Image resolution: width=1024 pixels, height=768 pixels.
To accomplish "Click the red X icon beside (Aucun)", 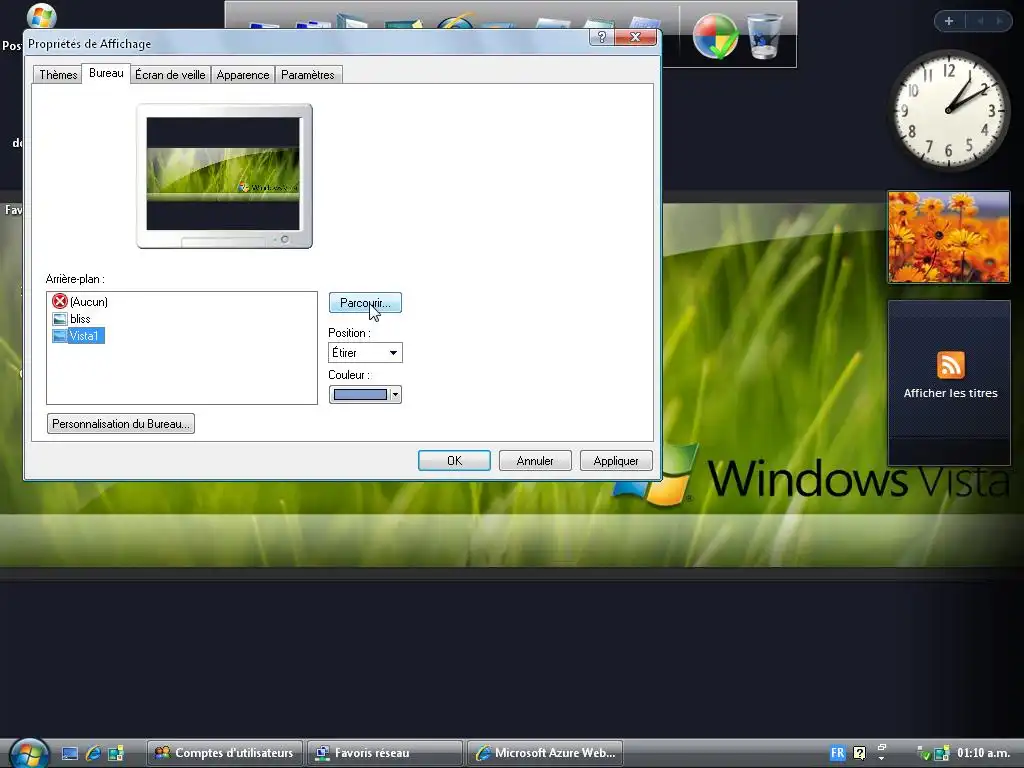I will (x=59, y=301).
